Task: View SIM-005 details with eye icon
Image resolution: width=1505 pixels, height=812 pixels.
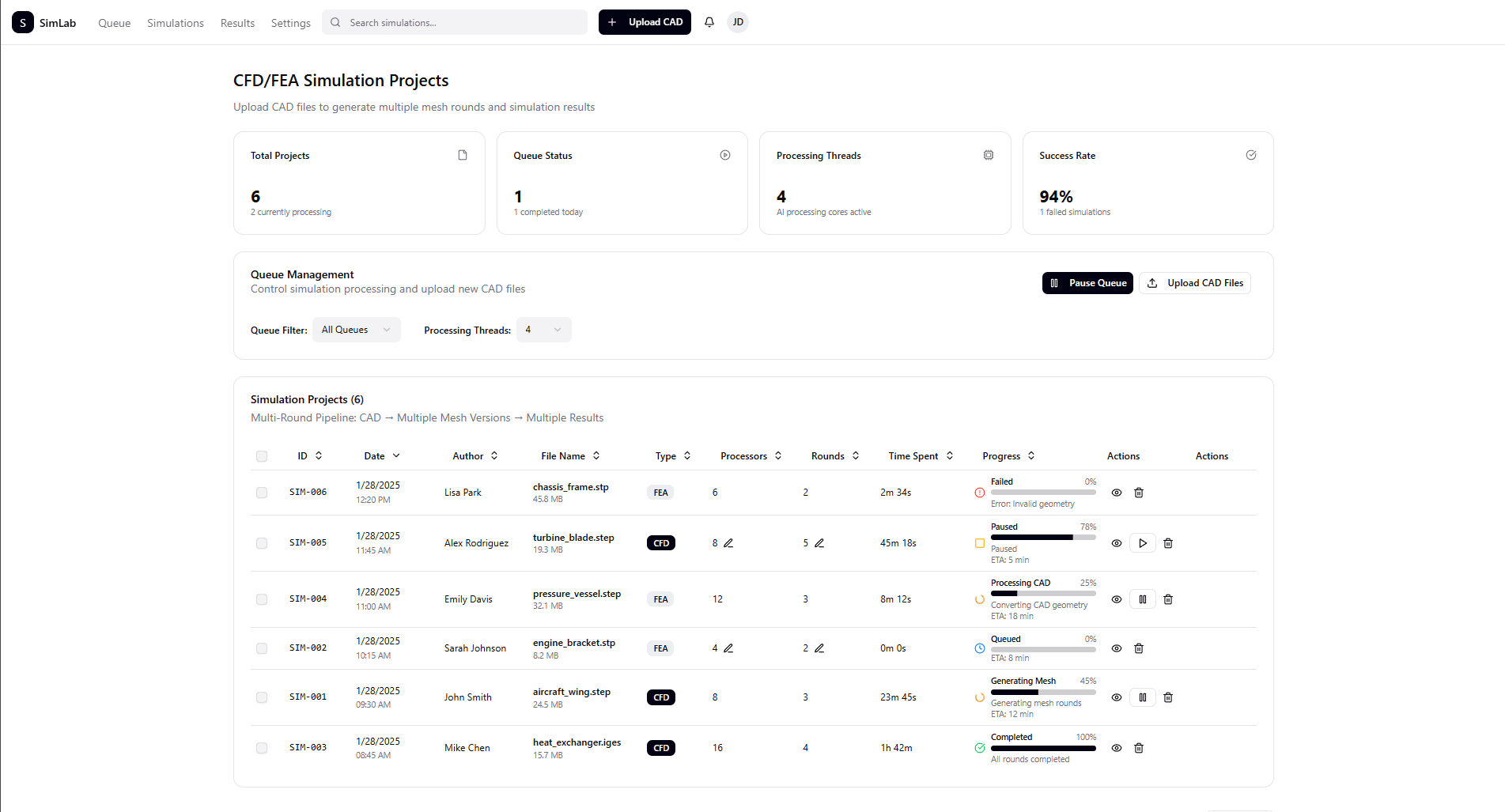Action: (x=1117, y=543)
